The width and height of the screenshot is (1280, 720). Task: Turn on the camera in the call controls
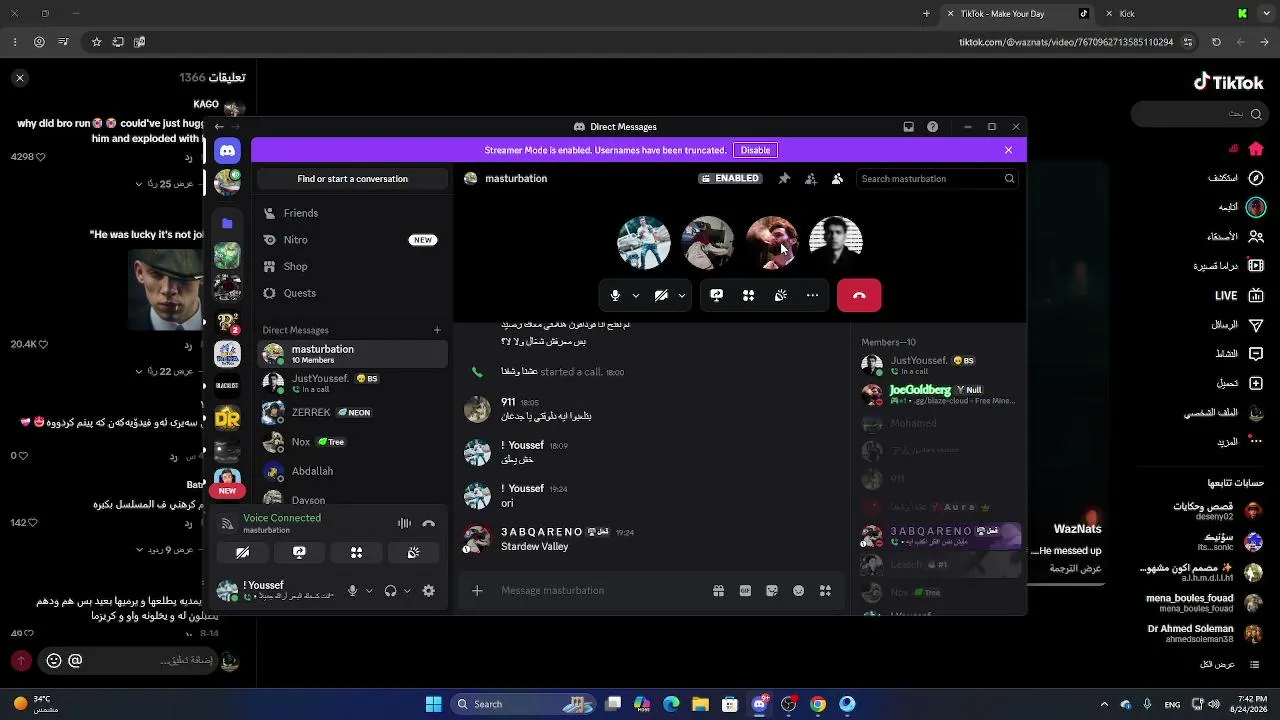pos(661,295)
